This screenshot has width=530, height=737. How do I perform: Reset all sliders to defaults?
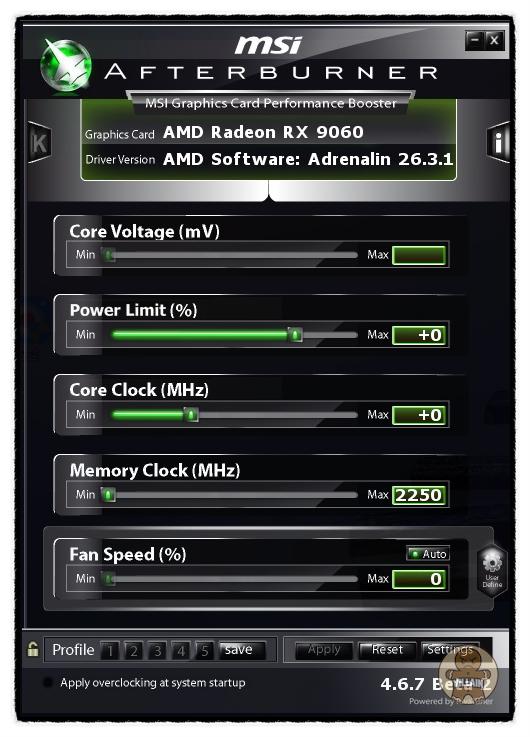(x=387, y=650)
